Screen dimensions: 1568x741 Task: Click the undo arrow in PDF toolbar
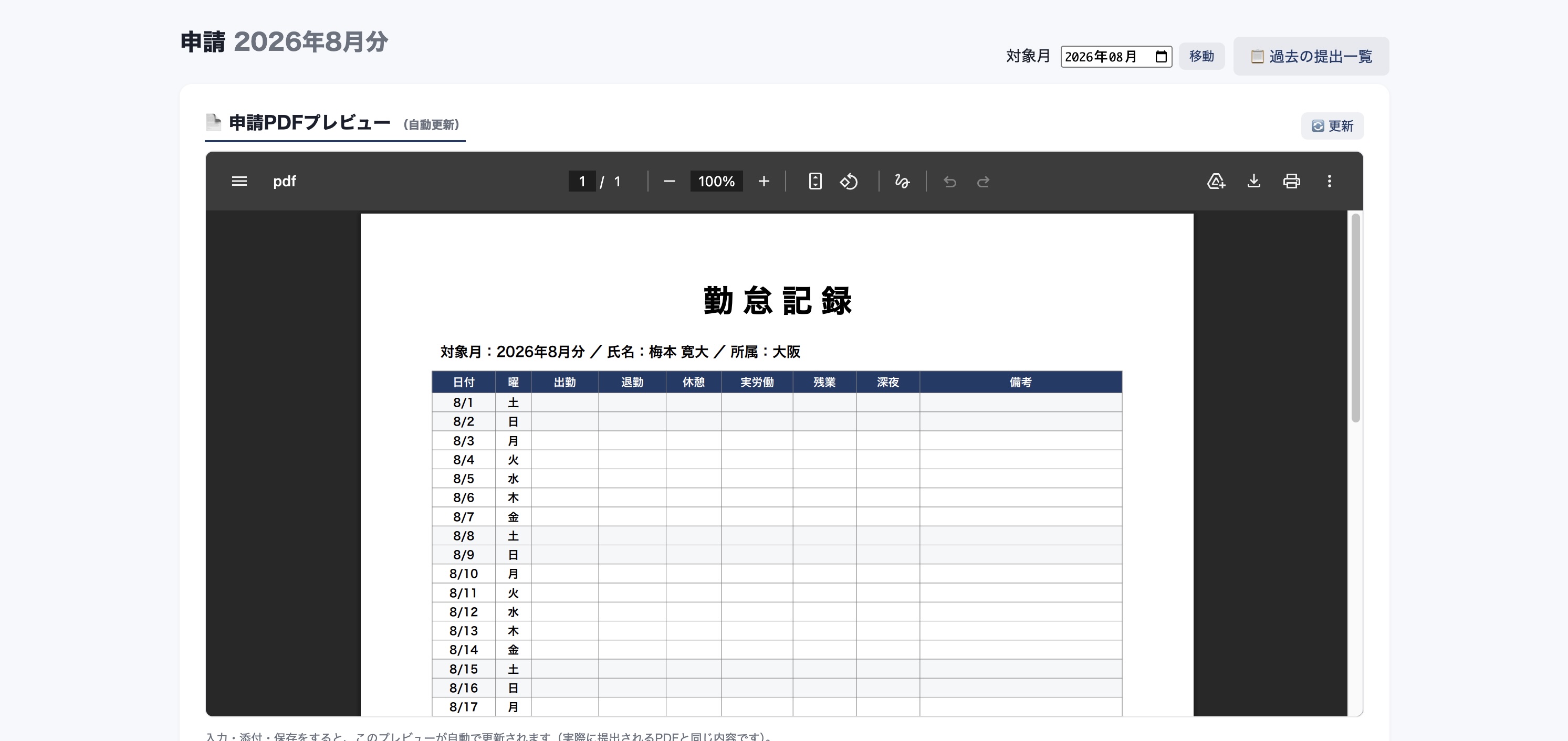(949, 181)
